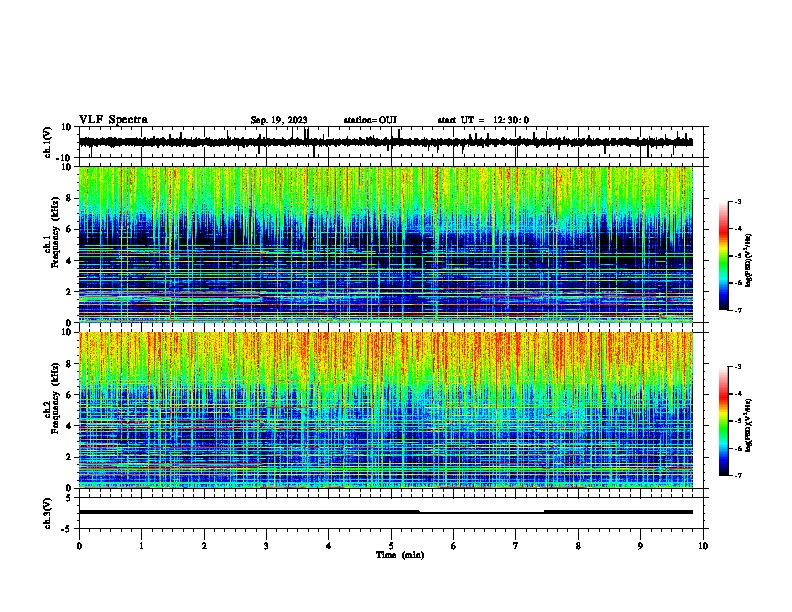Click the ch.2 spectrogram color scale bar

tap(723, 421)
